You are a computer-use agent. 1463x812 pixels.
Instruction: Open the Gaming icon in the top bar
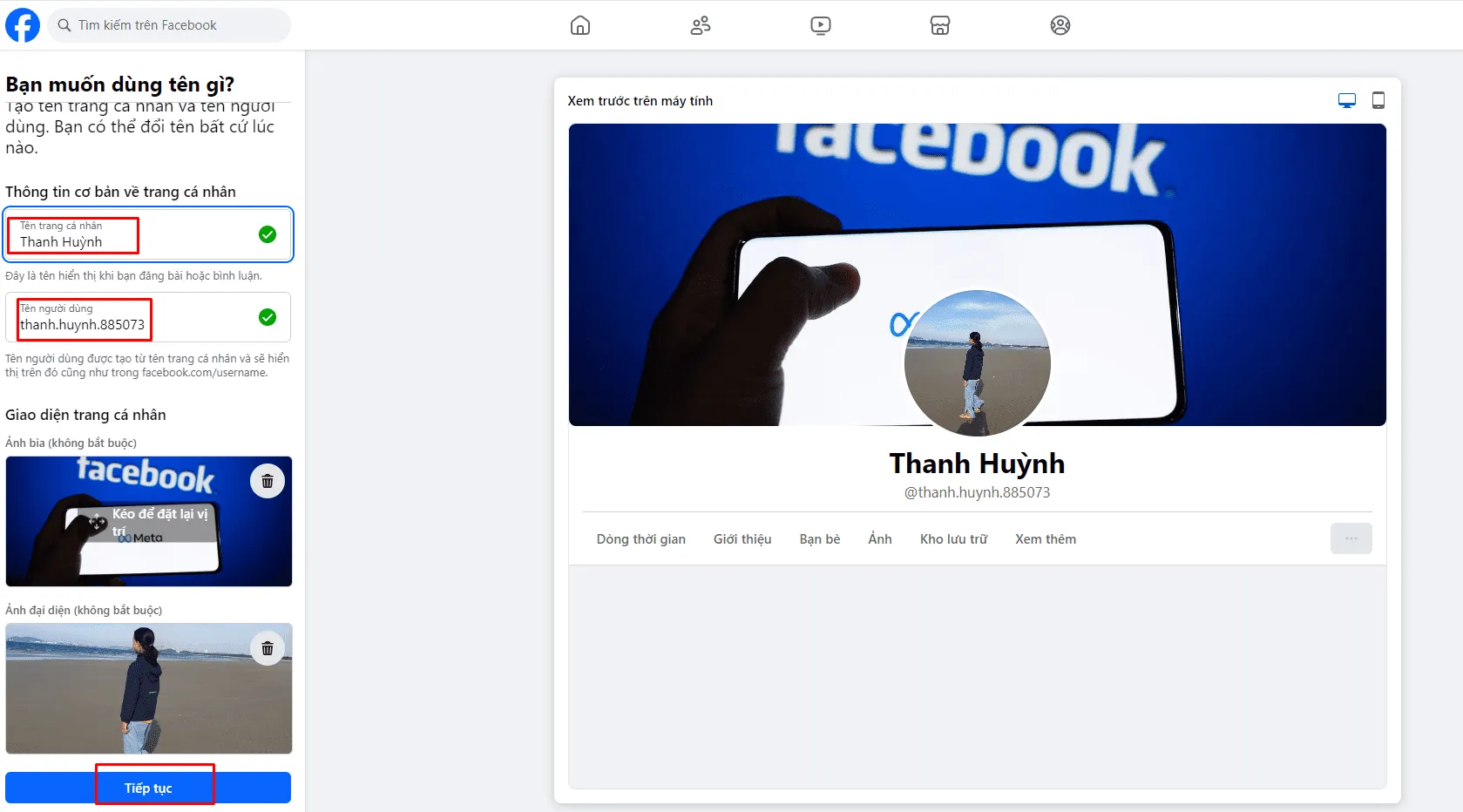coord(1060,25)
